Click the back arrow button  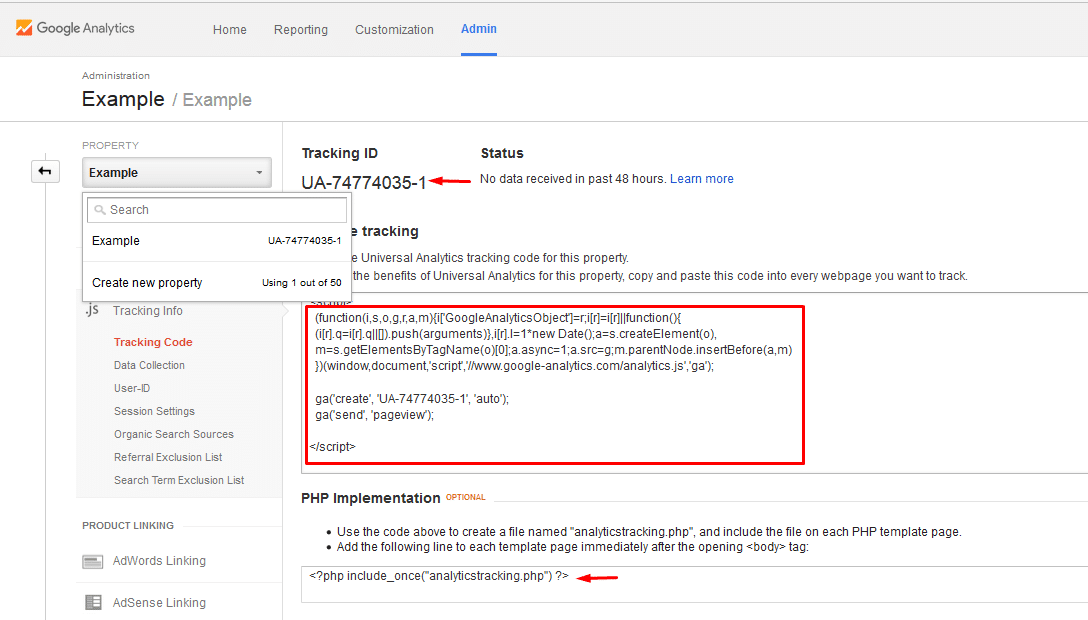coord(45,171)
